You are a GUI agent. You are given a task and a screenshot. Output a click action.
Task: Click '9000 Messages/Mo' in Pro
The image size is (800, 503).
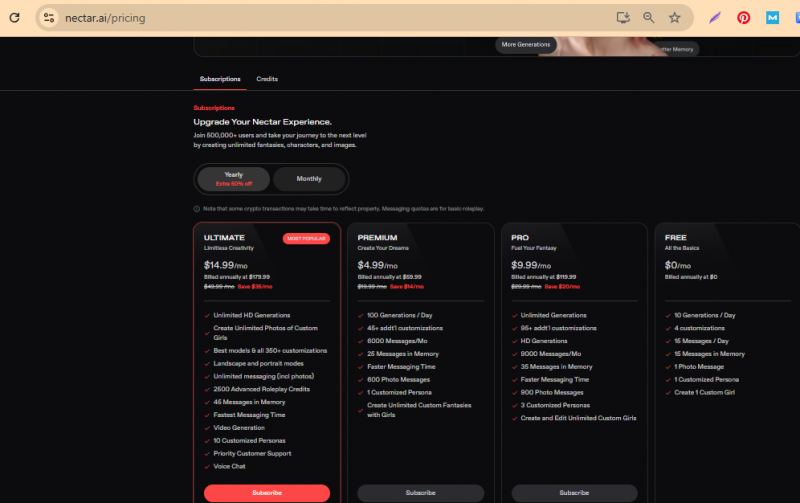point(551,354)
